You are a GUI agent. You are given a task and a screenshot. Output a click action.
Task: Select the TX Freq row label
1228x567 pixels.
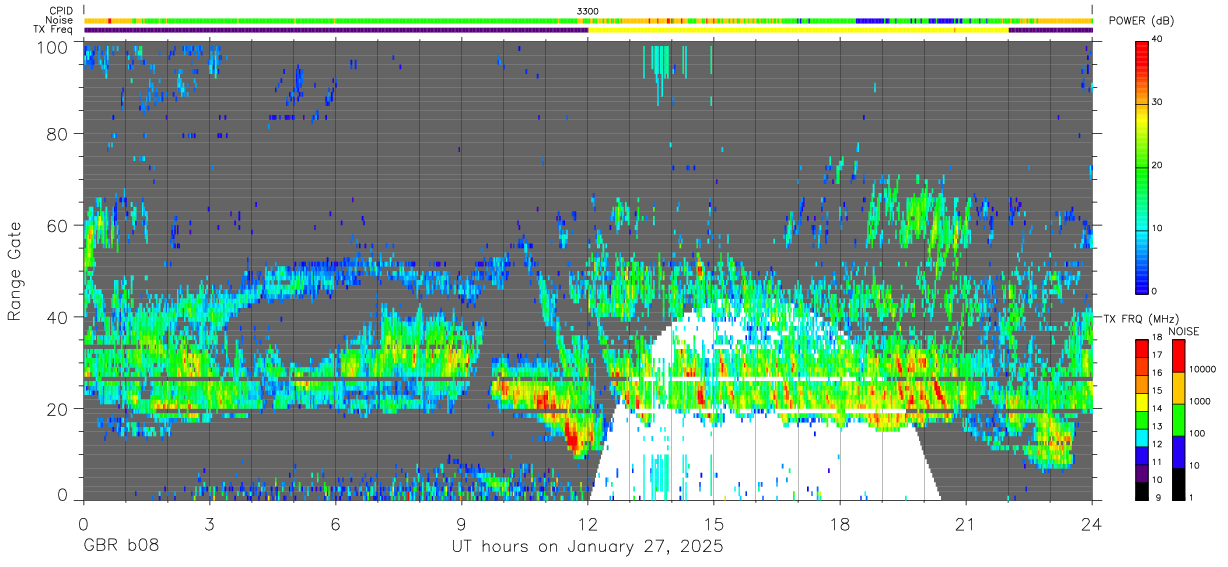click(x=54, y=30)
